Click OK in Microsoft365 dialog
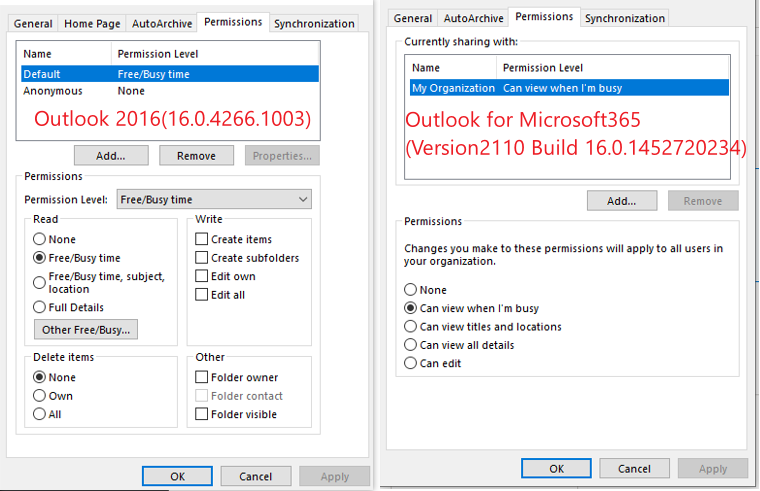Screen dimensions: 760x491 tap(556, 469)
